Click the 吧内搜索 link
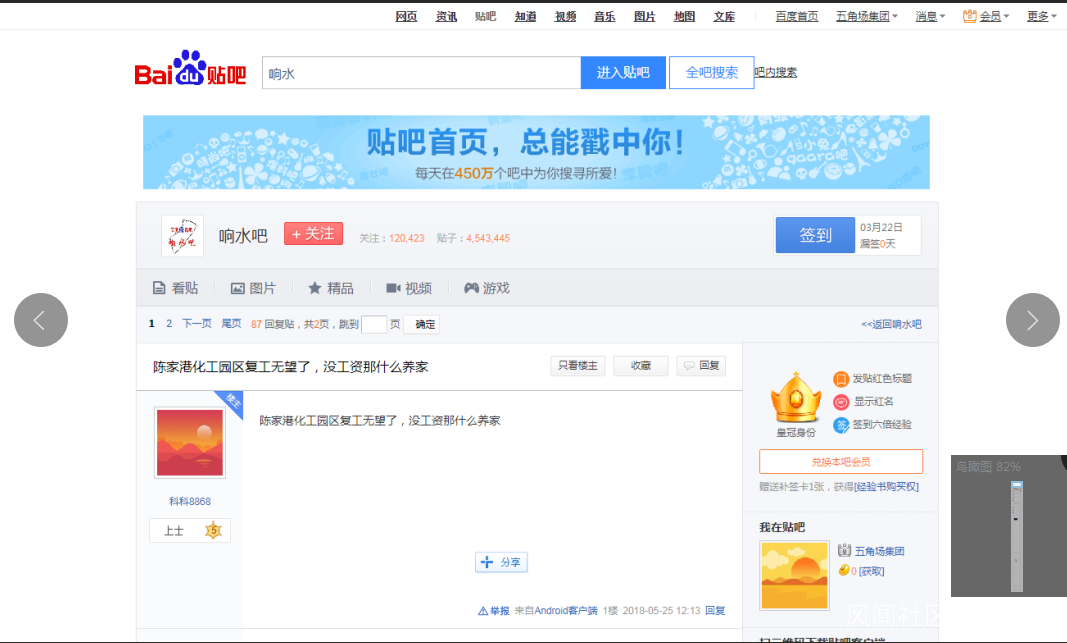Screen dimensions: 1067x643 [x=775, y=72]
